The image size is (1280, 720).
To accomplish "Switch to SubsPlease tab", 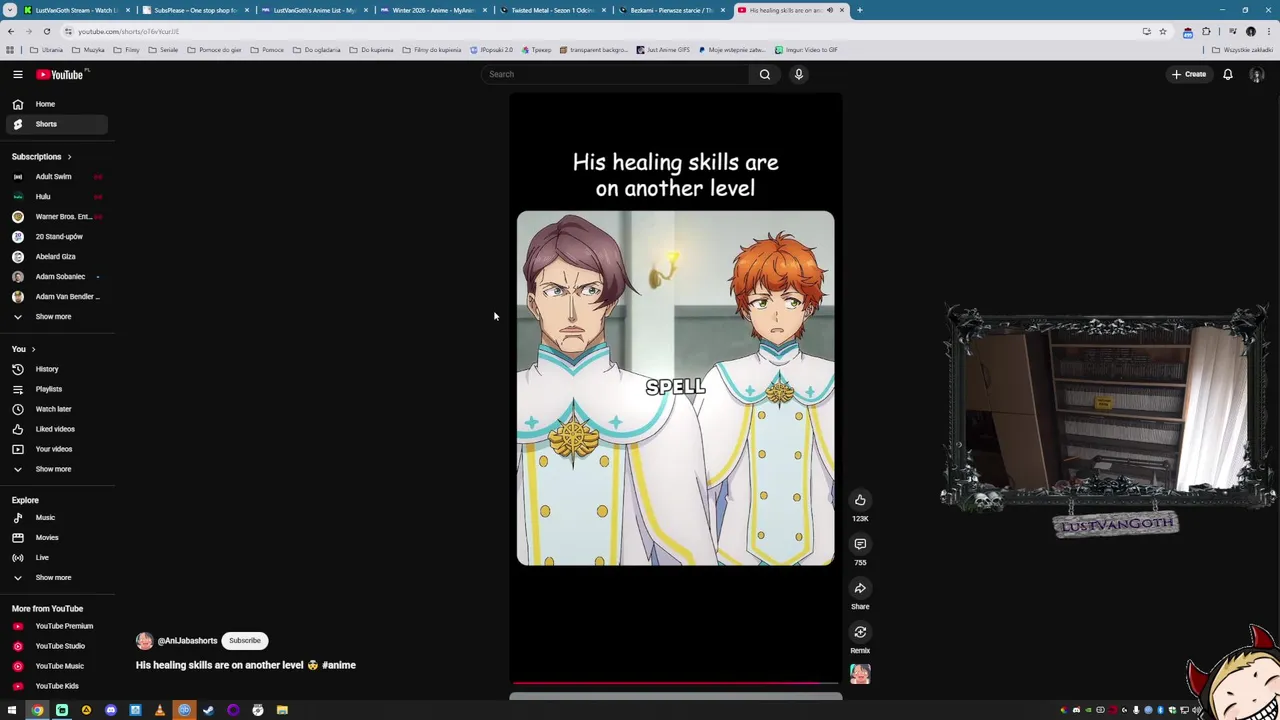I will click(195, 10).
